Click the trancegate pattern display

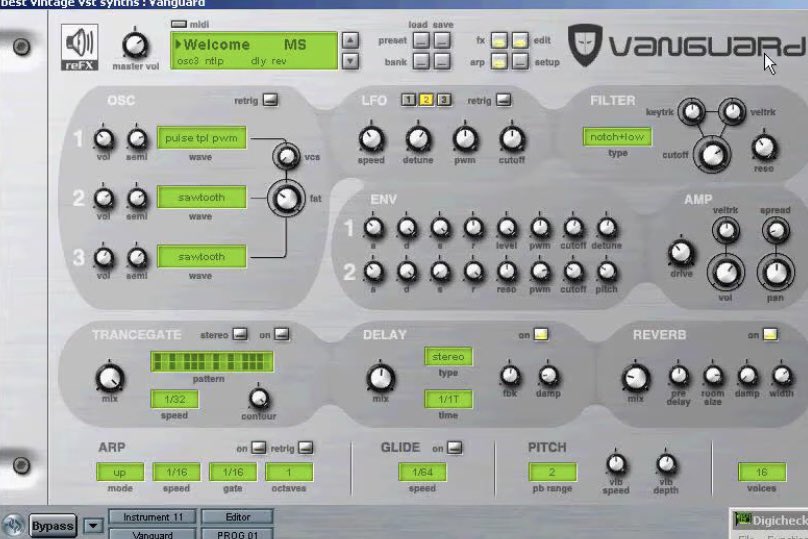point(212,362)
